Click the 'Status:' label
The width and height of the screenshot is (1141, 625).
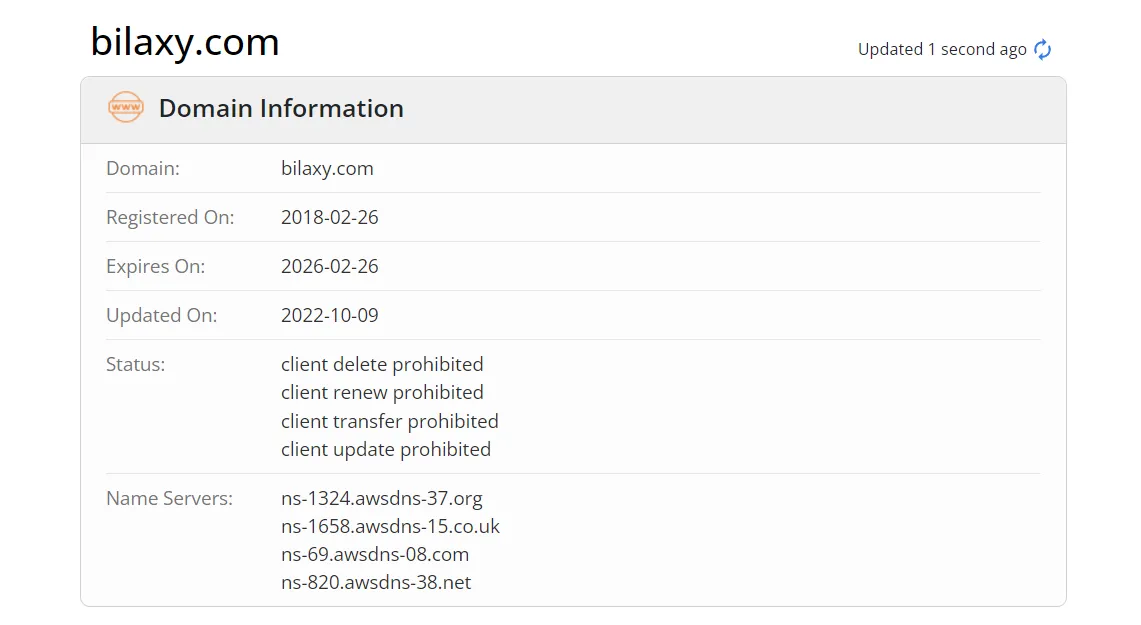[x=135, y=364]
